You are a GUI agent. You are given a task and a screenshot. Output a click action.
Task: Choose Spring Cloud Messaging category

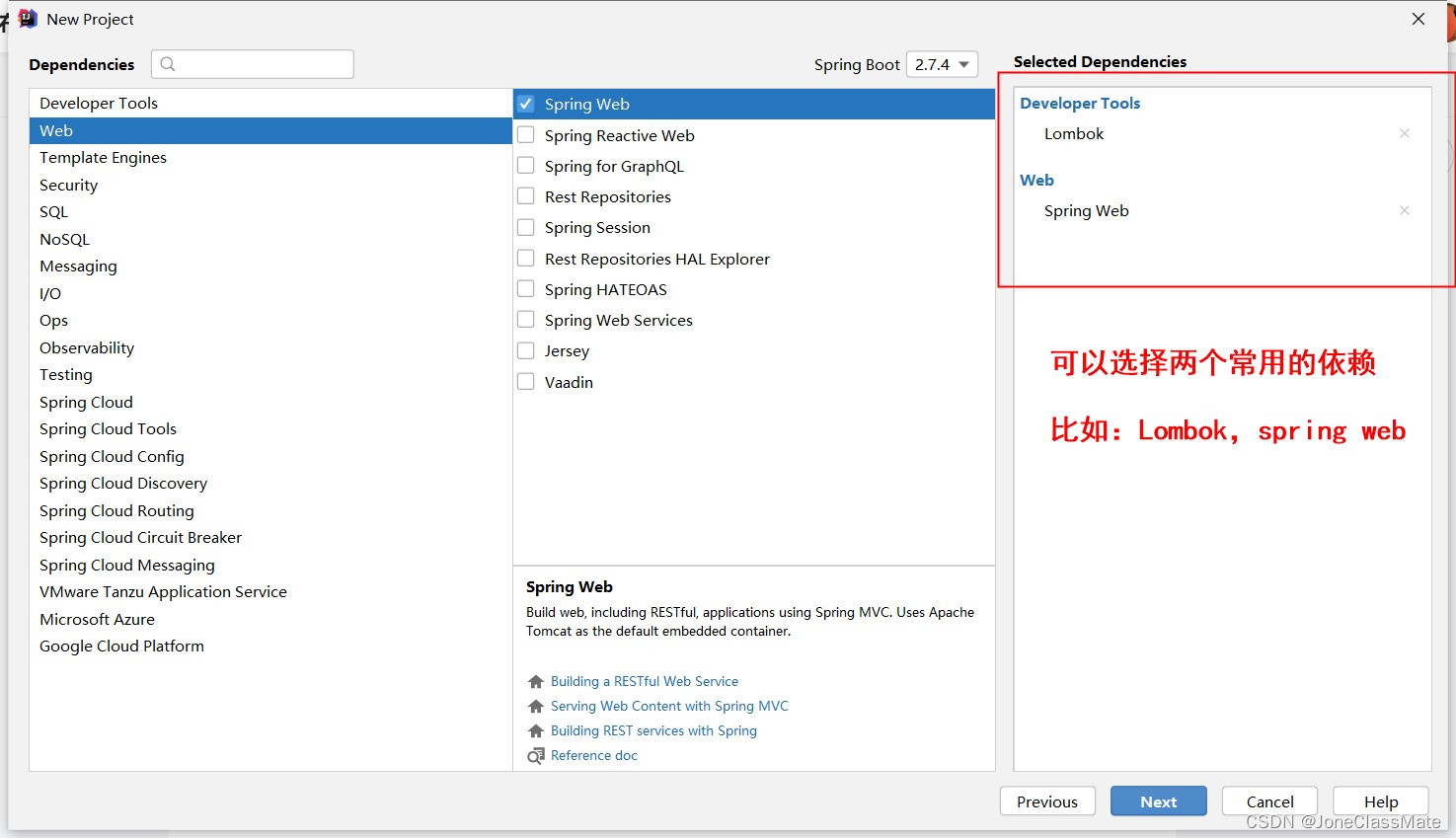point(270,565)
